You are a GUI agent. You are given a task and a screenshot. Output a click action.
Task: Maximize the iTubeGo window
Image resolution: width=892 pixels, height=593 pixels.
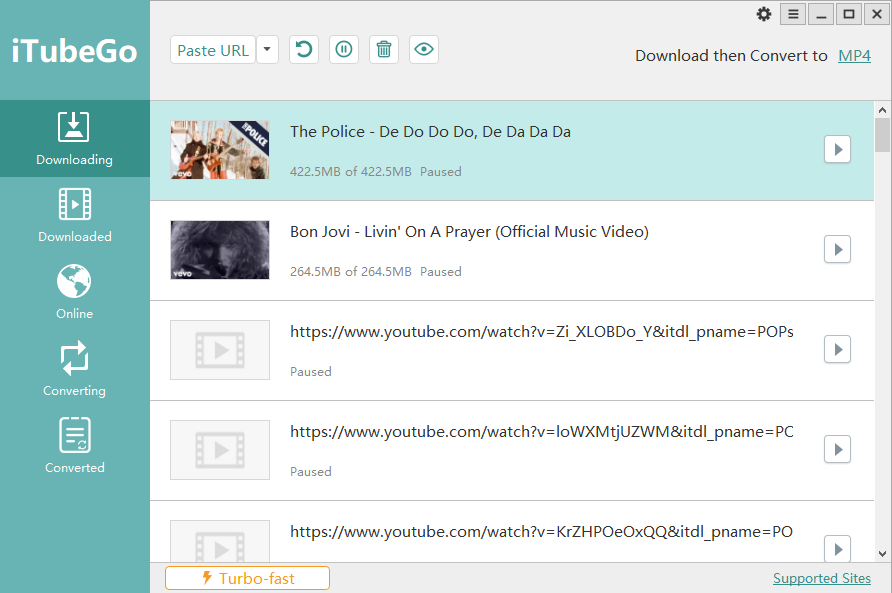click(x=849, y=14)
